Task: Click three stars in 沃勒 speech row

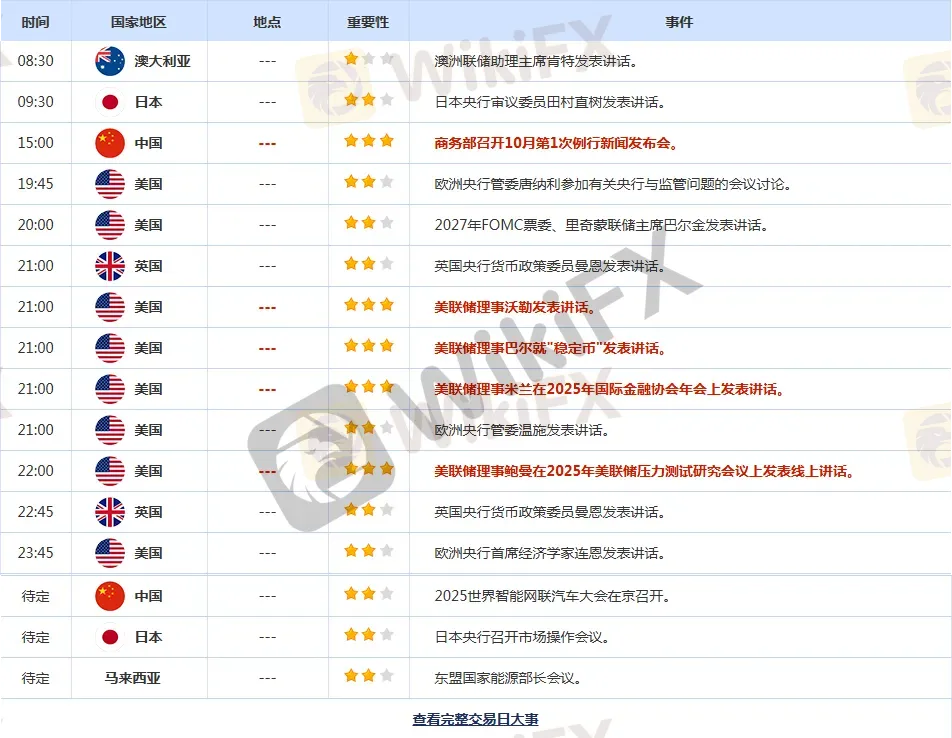Action: (x=369, y=305)
